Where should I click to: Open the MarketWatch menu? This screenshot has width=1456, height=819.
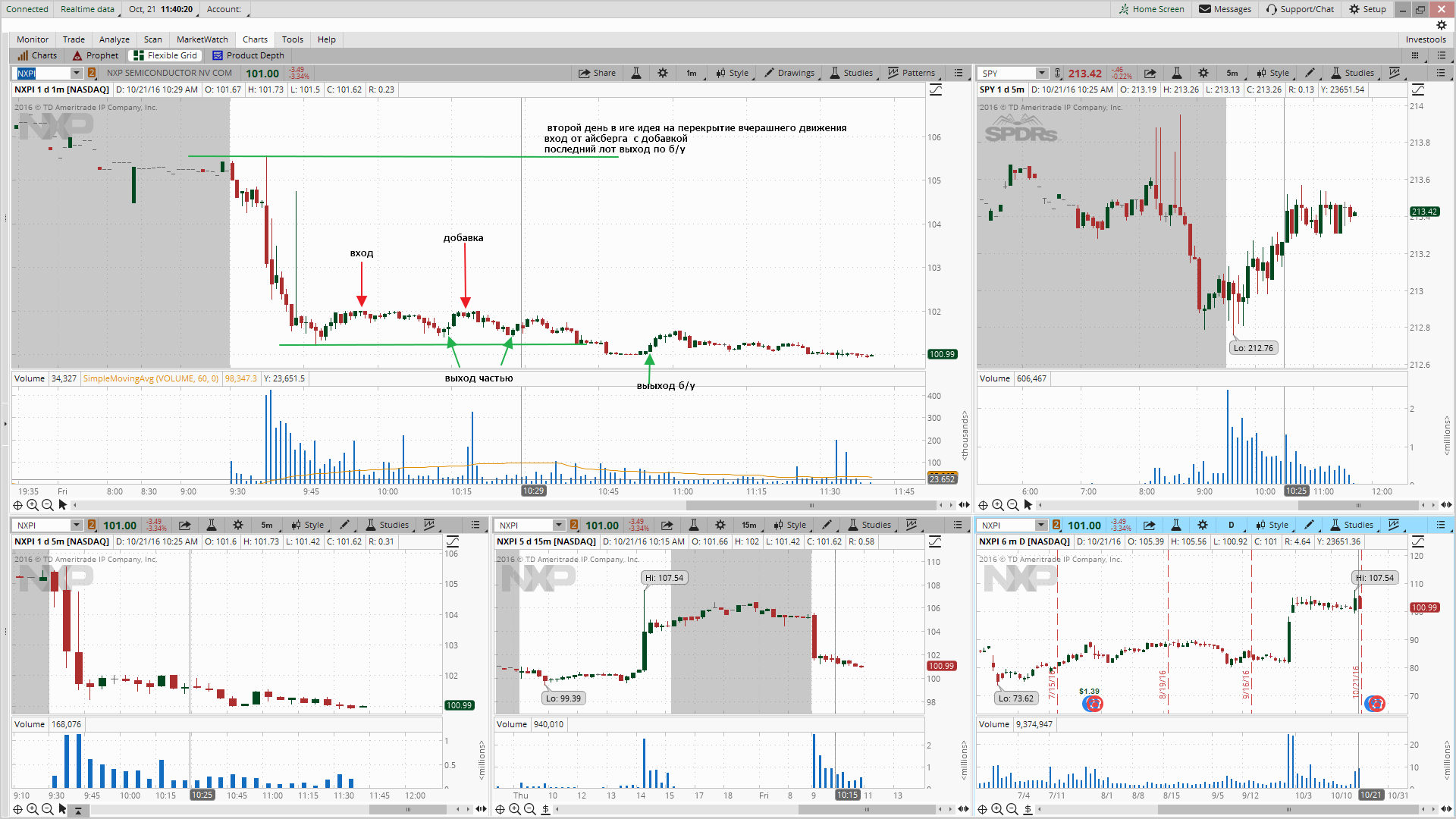click(202, 39)
